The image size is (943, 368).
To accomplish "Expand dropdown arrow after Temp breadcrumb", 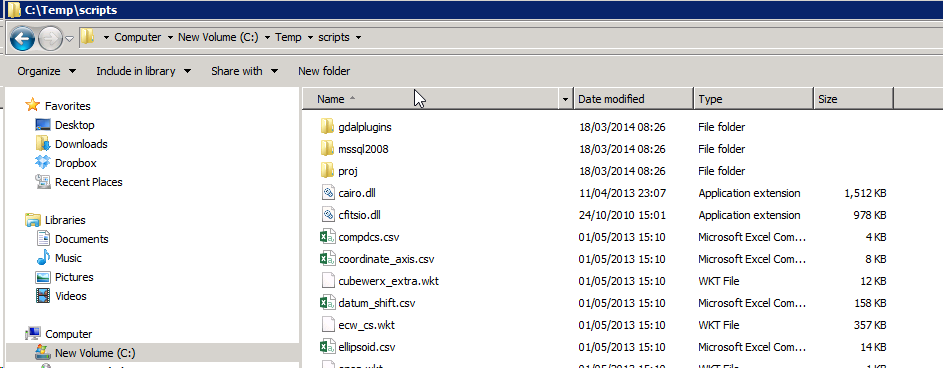I will [x=310, y=38].
